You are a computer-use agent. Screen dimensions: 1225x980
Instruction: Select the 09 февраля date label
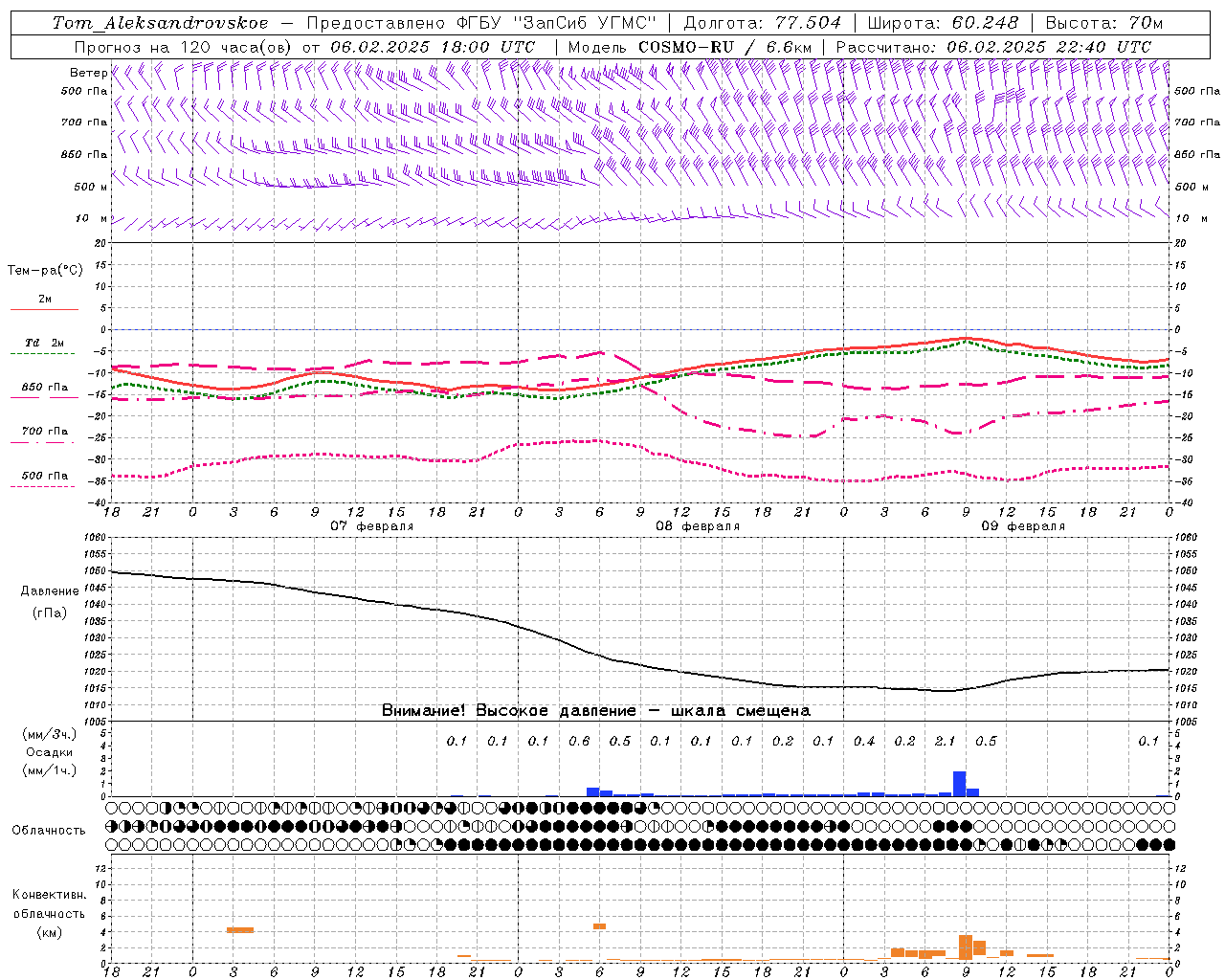click(x=1022, y=526)
